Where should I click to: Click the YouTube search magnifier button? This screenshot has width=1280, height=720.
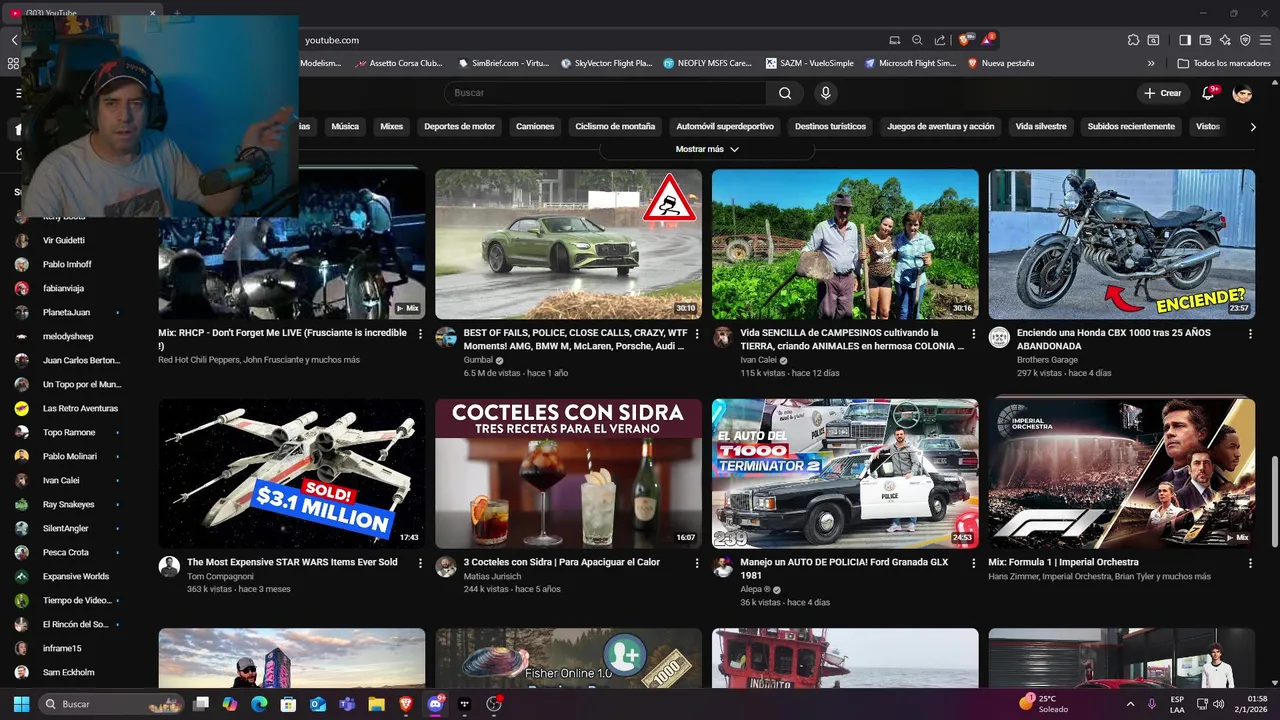(785, 93)
